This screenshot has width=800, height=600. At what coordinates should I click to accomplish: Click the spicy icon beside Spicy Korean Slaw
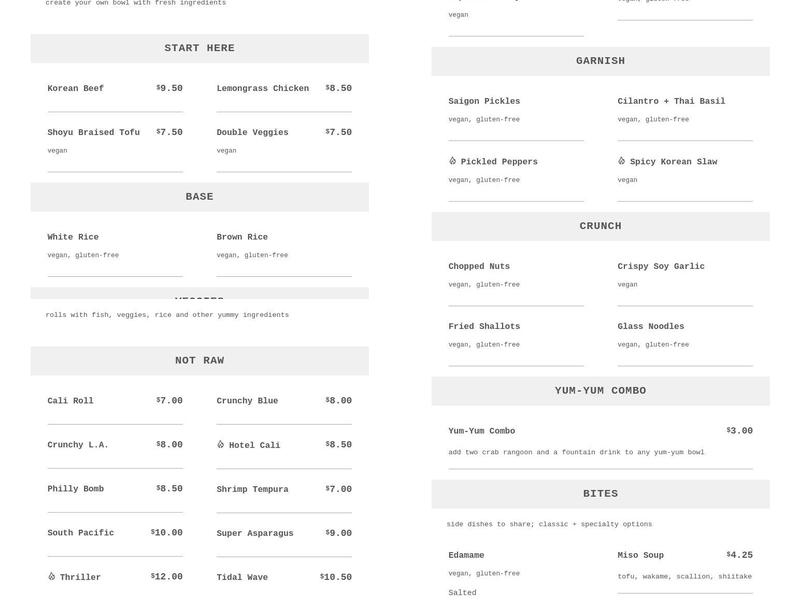point(621,161)
